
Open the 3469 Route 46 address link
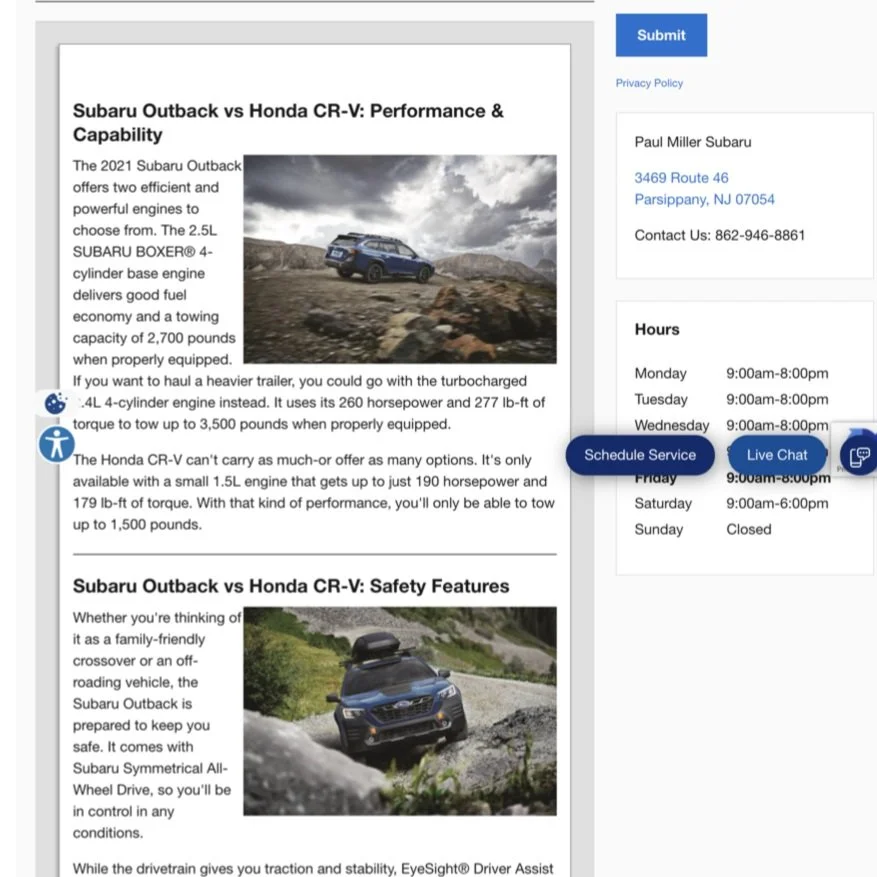click(x=681, y=178)
